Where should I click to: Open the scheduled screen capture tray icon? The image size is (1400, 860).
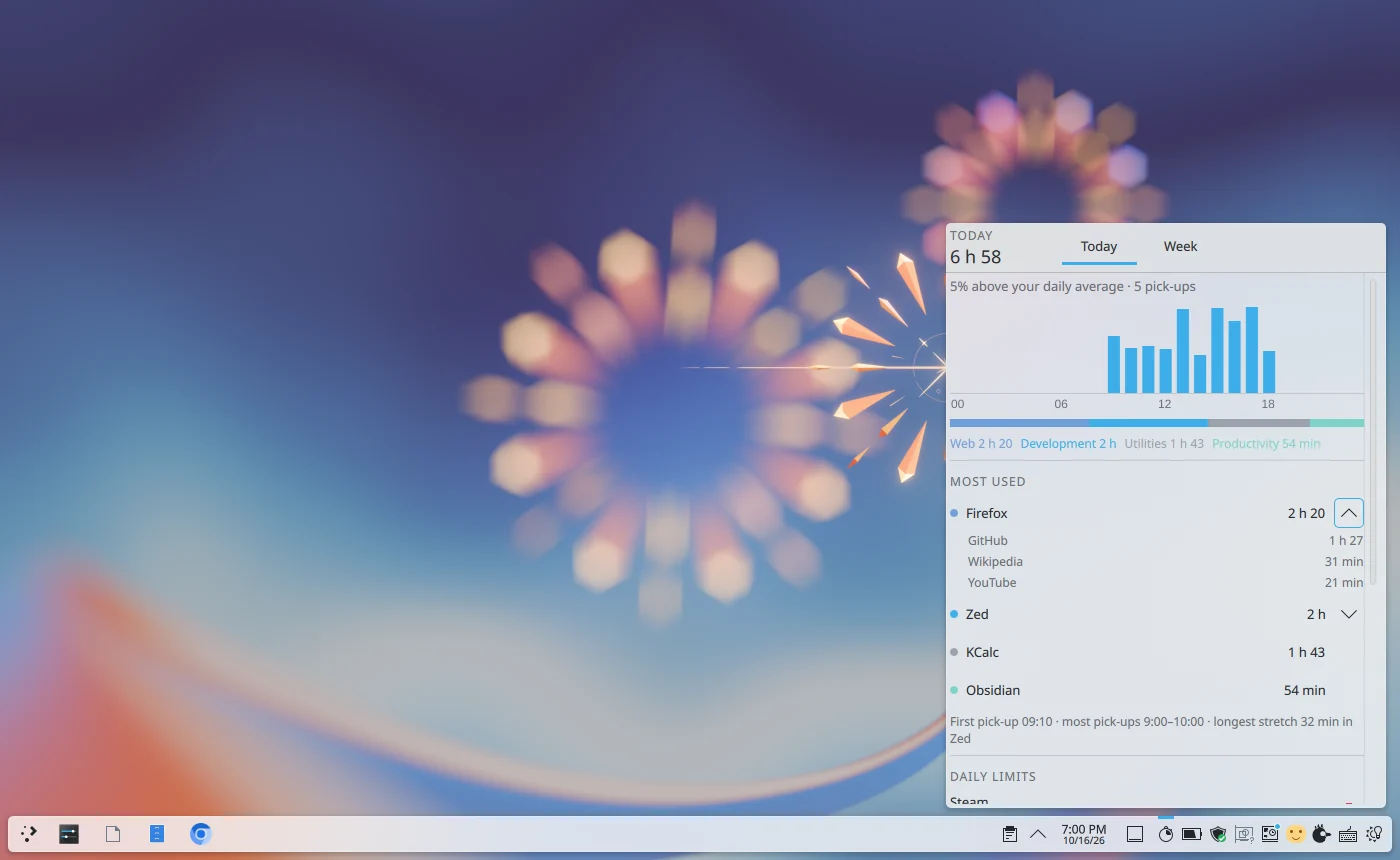[x=1270, y=834]
